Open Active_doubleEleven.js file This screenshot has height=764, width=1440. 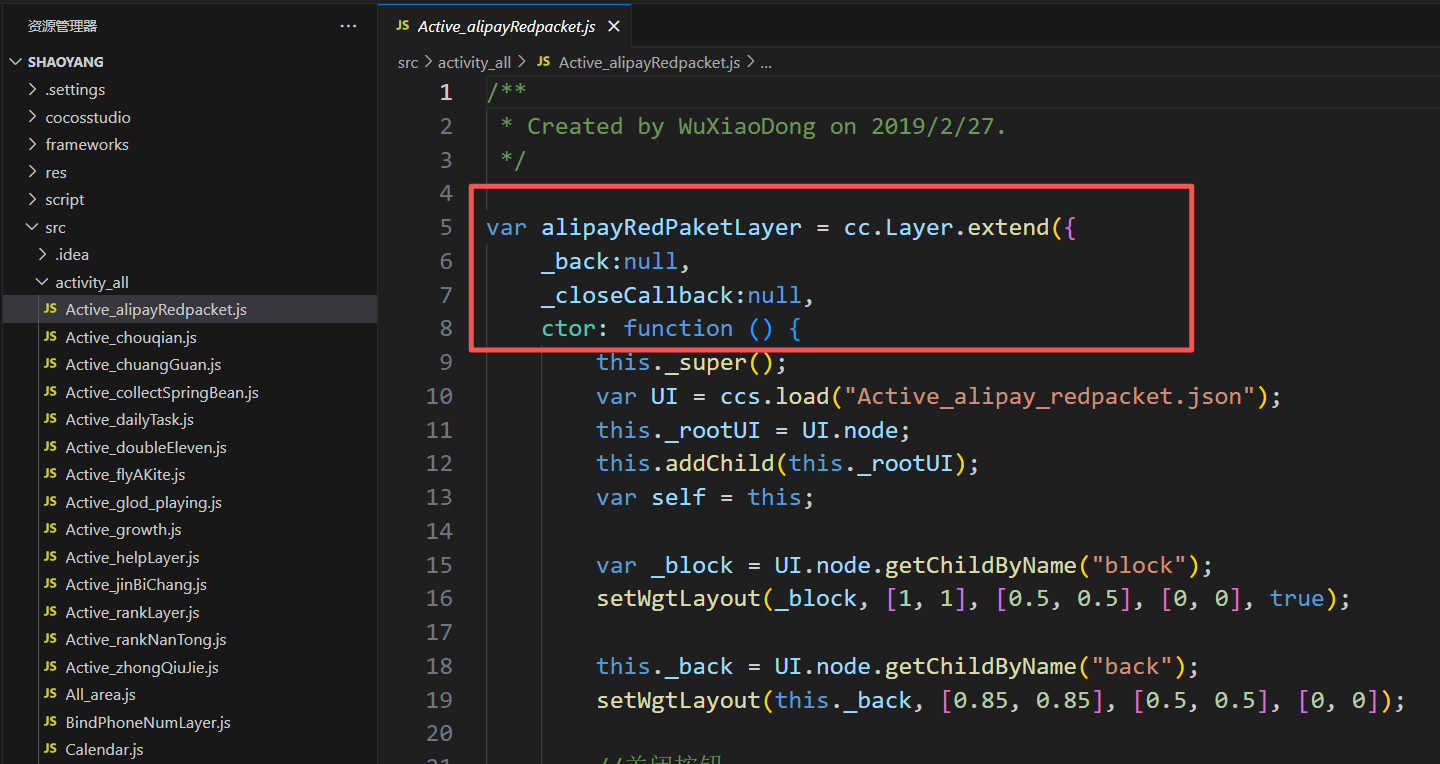pos(190,447)
